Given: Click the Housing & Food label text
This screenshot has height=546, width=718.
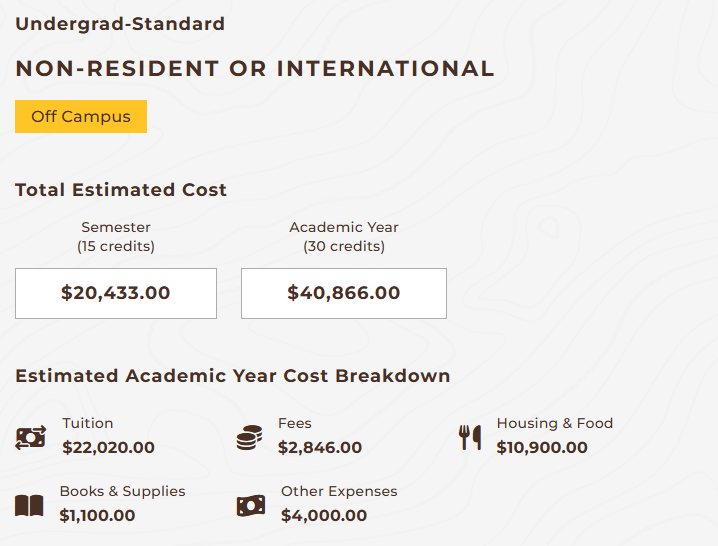Looking at the screenshot, I should click(x=555, y=423).
